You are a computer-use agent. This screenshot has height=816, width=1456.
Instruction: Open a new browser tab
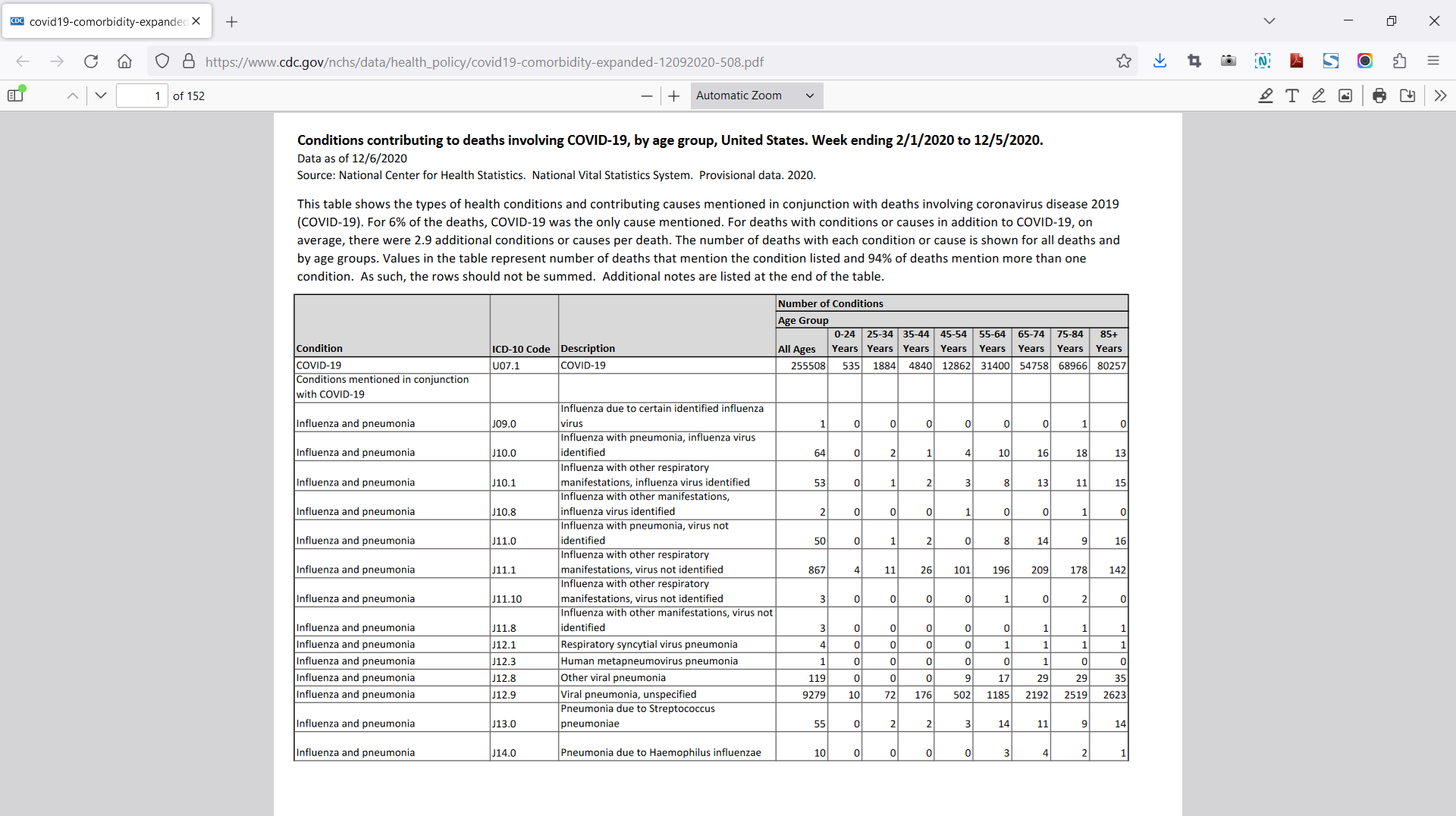[x=232, y=21]
